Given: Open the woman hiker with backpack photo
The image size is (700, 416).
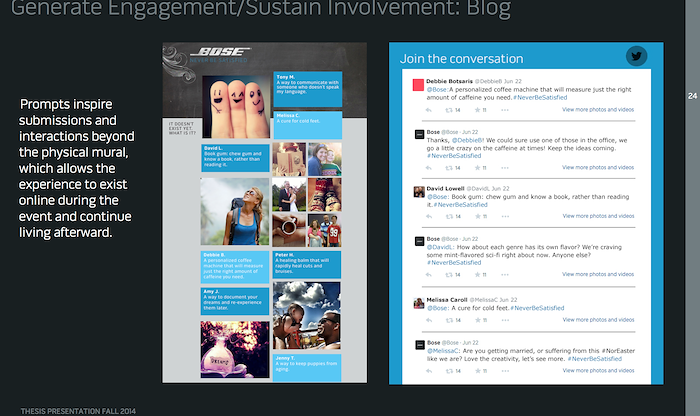Looking at the screenshot, I should (x=235, y=211).
